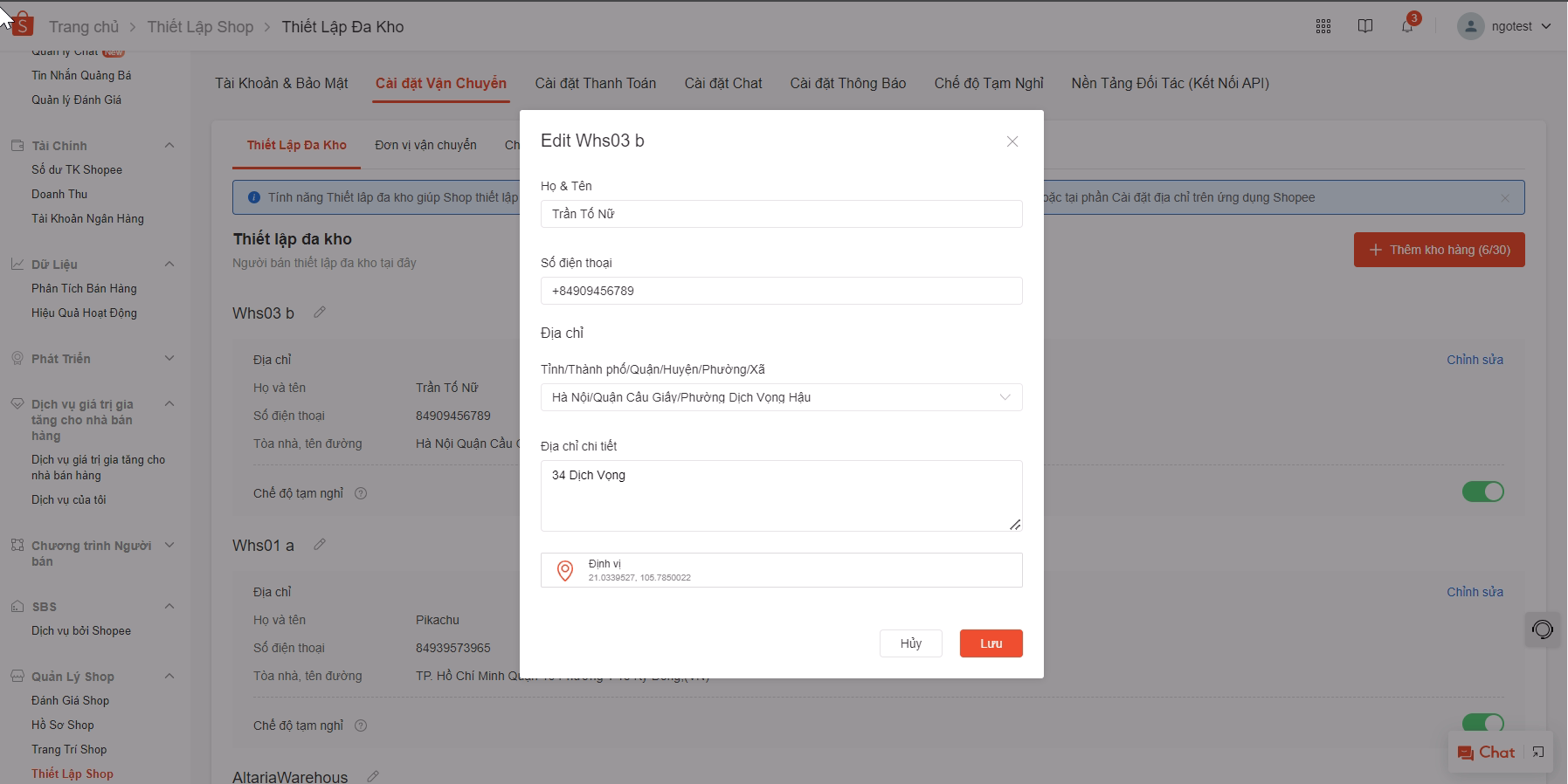Click the location pin Định vị icon
This screenshot has height=784, width=1568.
[565, 571]
